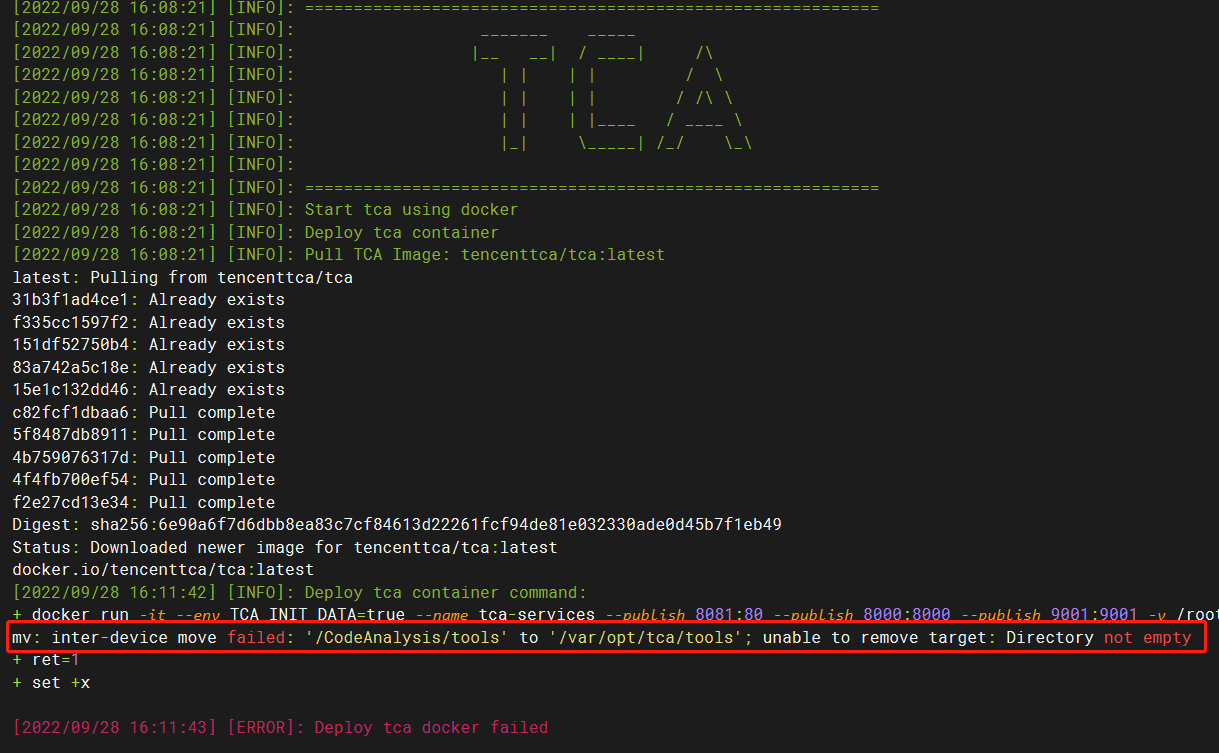The image size is (1219, 753).
Task: Click the 'c82fcf1dbaa6: Pull complete' layer line
Action: point(143,412)
